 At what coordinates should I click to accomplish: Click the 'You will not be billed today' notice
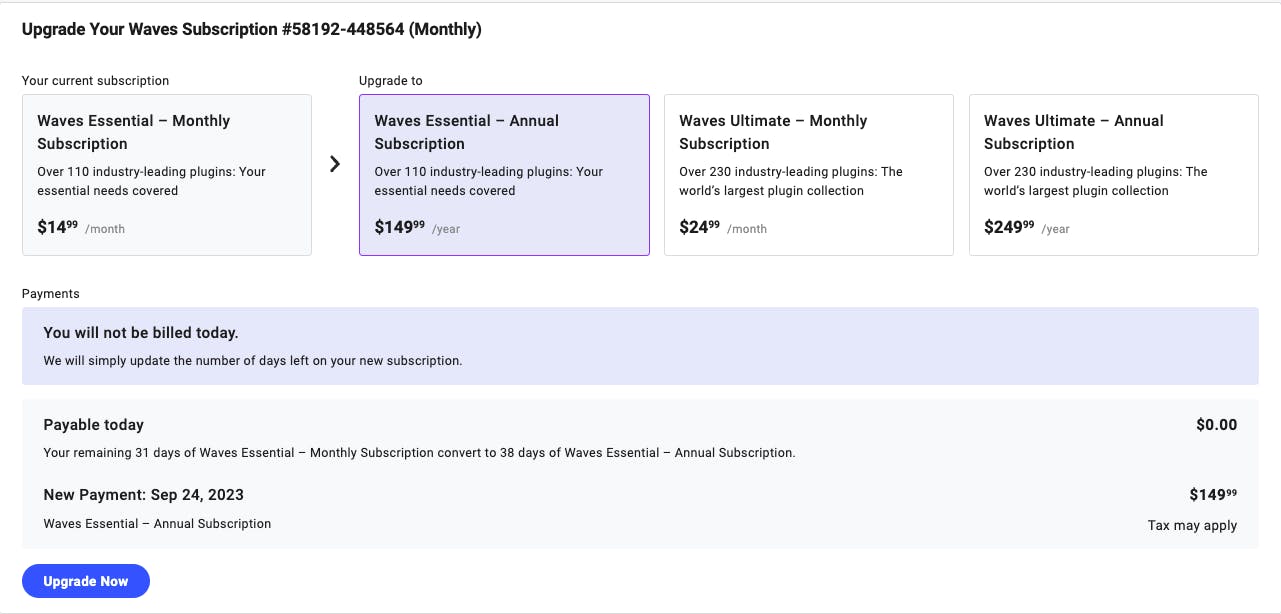[x=141, y=333]
